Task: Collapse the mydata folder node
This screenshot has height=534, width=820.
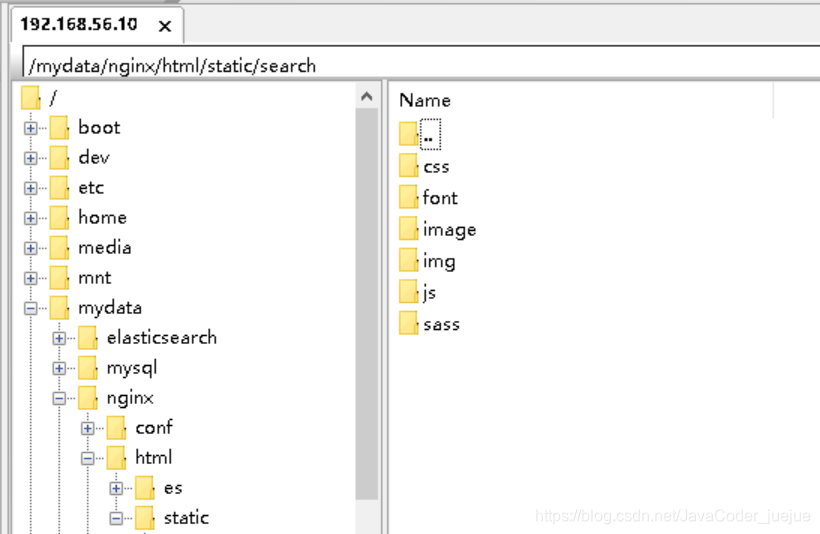Action: pos(30,309)
